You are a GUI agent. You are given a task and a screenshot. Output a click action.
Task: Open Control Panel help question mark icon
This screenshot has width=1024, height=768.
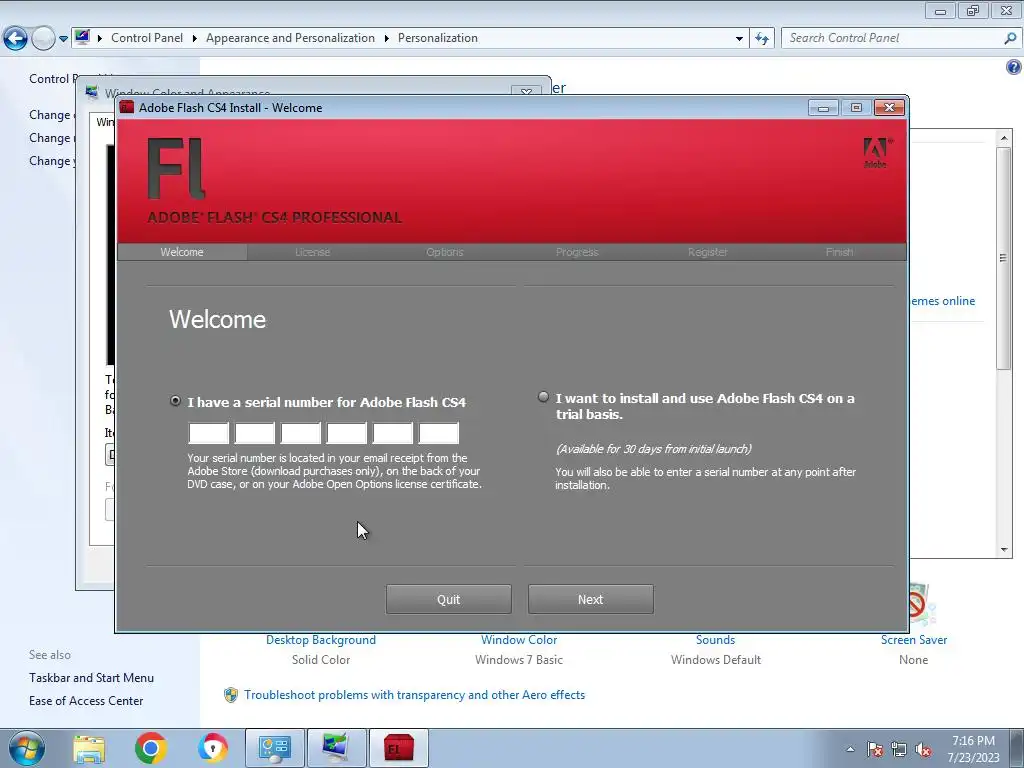point(1014,67)
